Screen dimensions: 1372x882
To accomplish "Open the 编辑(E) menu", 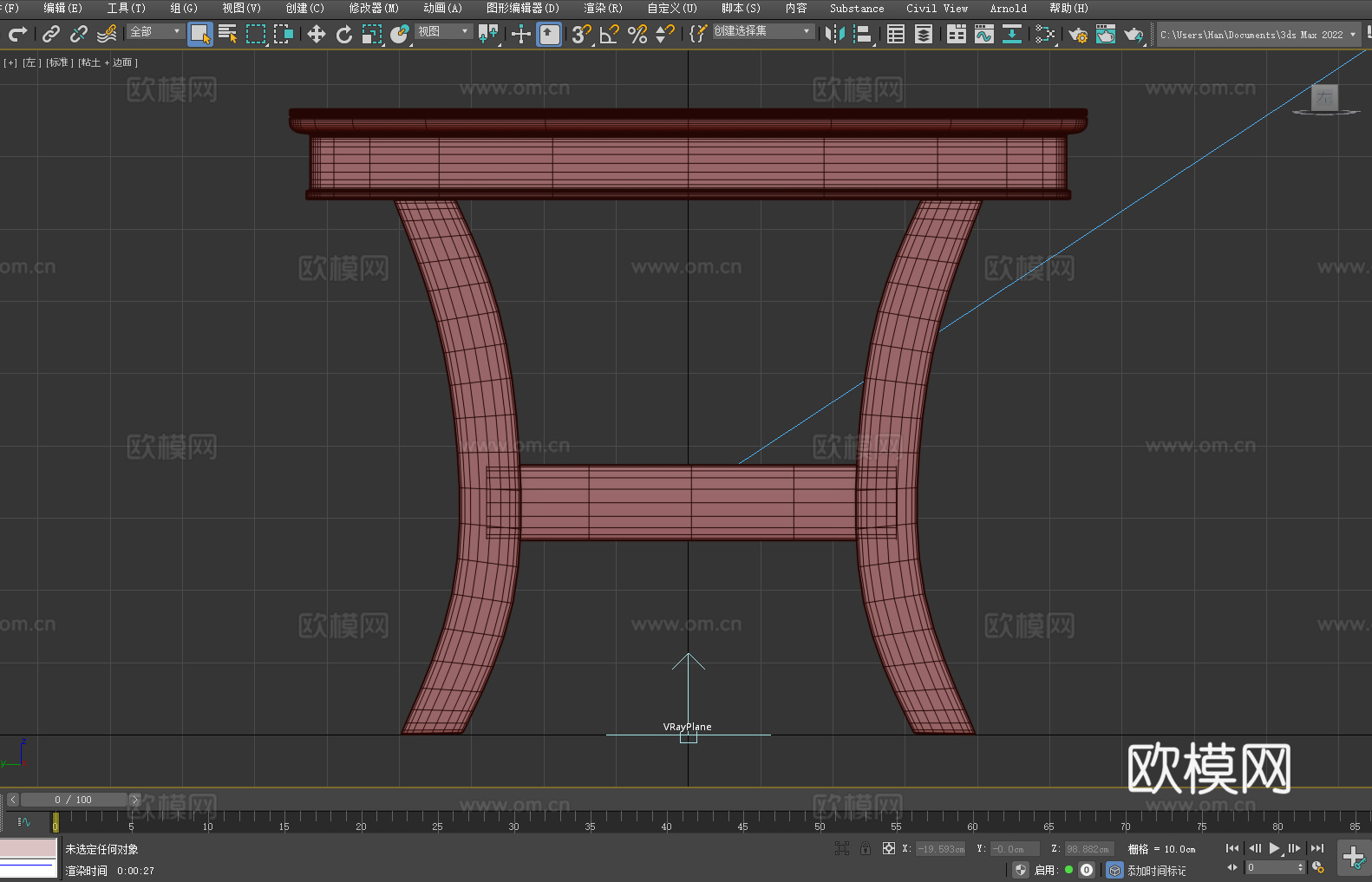I will 62,8.
